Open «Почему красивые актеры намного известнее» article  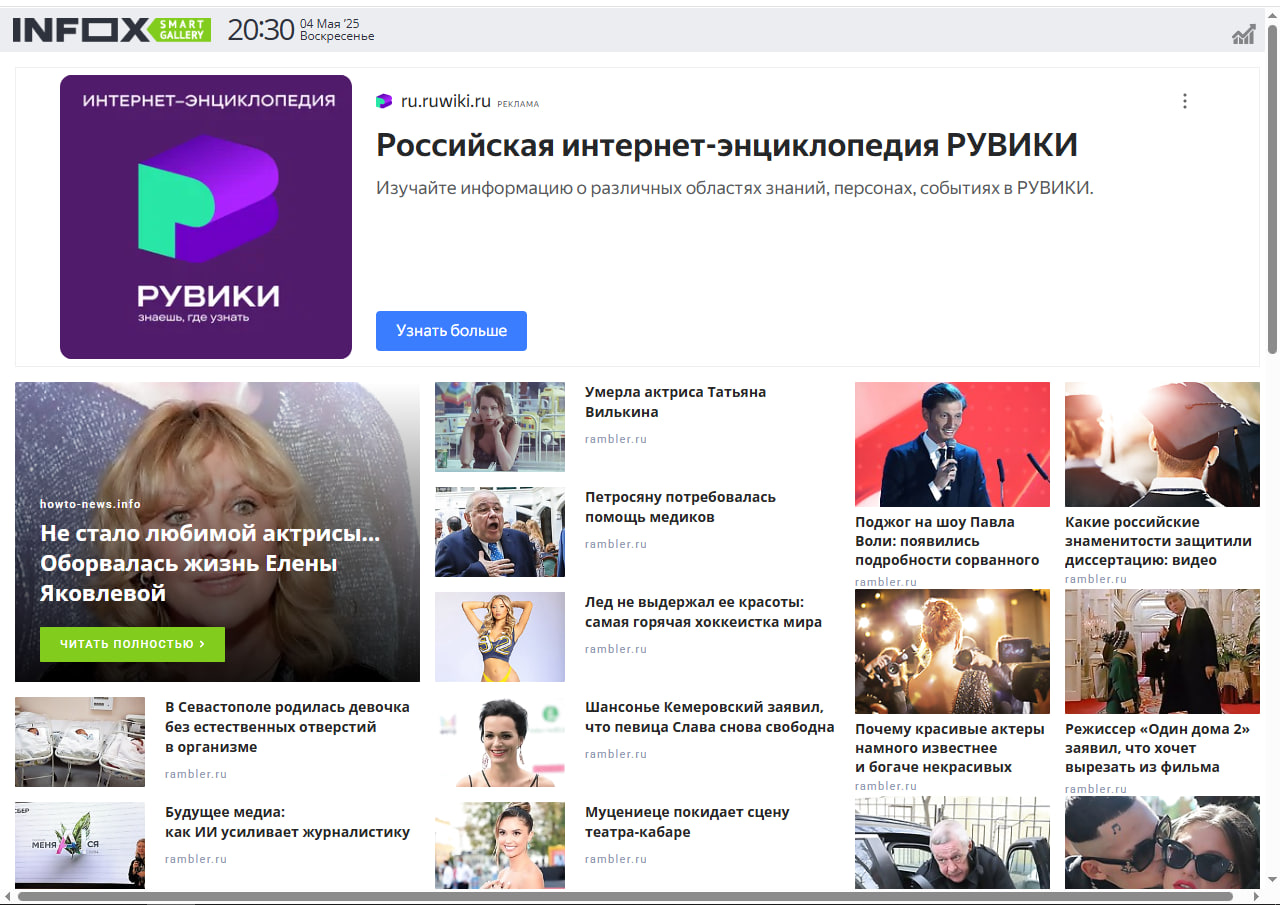click(950, 748)
